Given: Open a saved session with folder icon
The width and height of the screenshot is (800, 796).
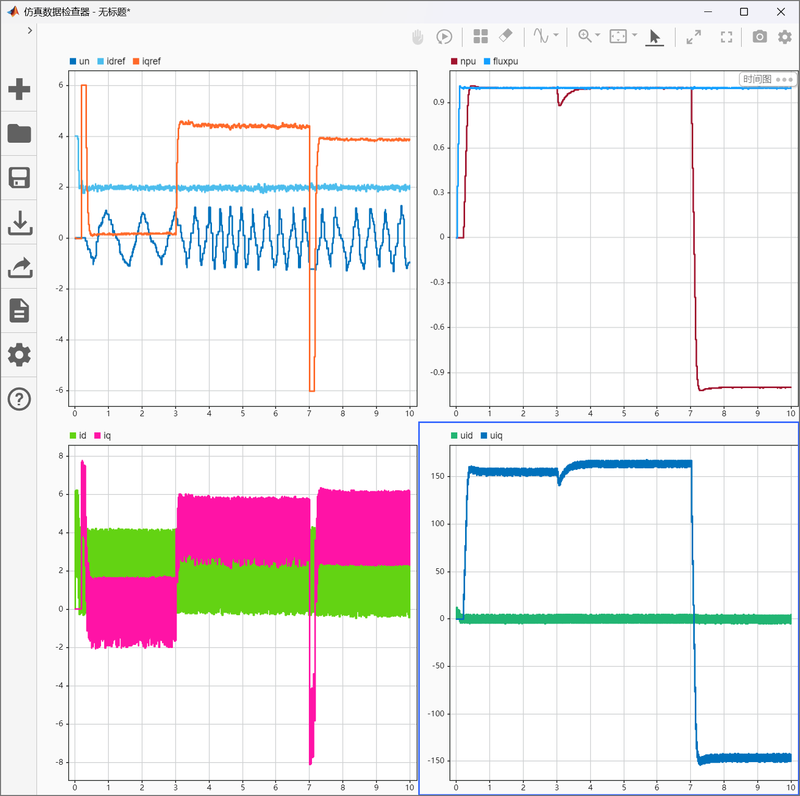Looking at the screenshot, I should (x=19, y=133).
